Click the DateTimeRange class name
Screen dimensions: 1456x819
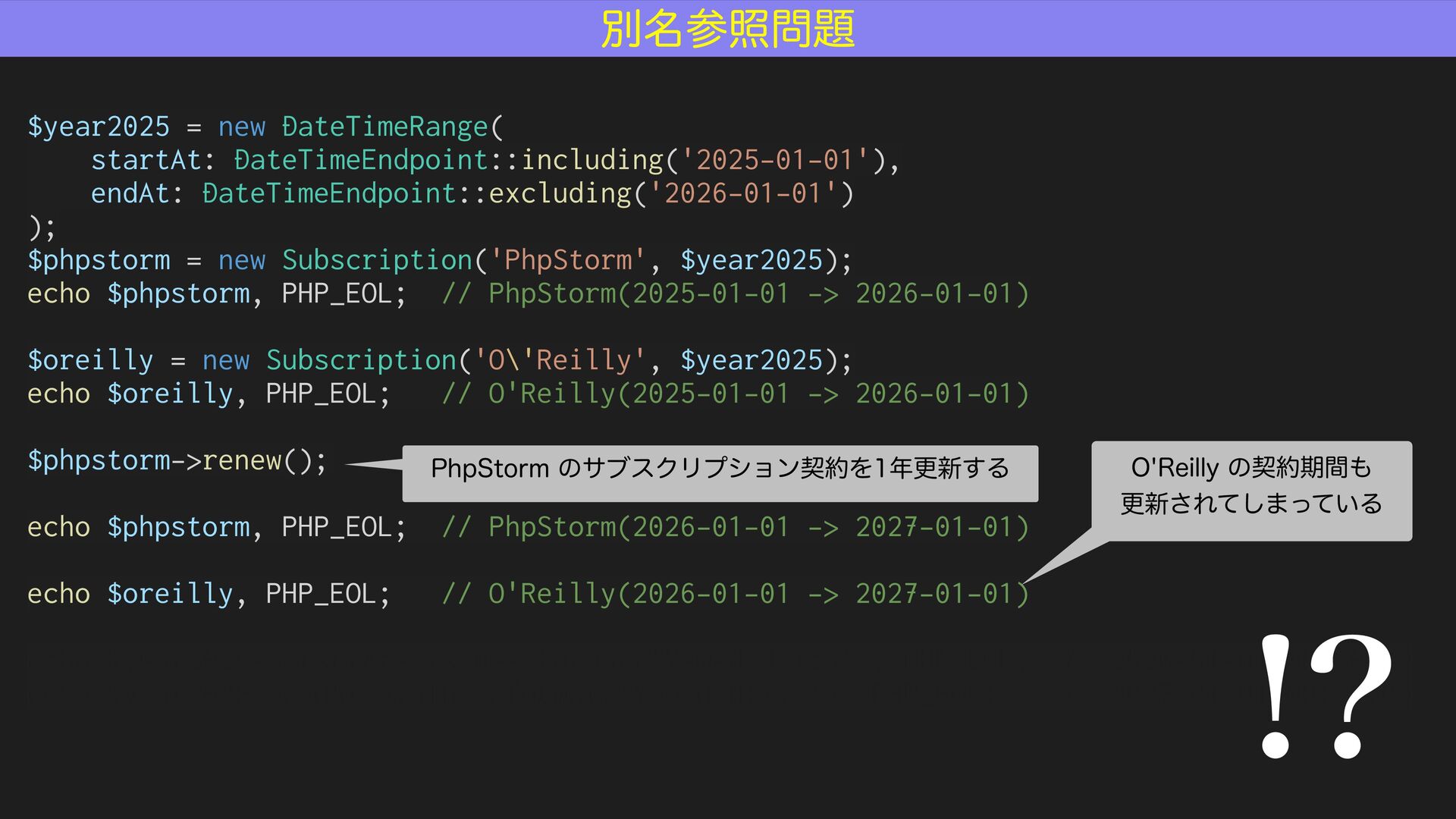point(385,127)
